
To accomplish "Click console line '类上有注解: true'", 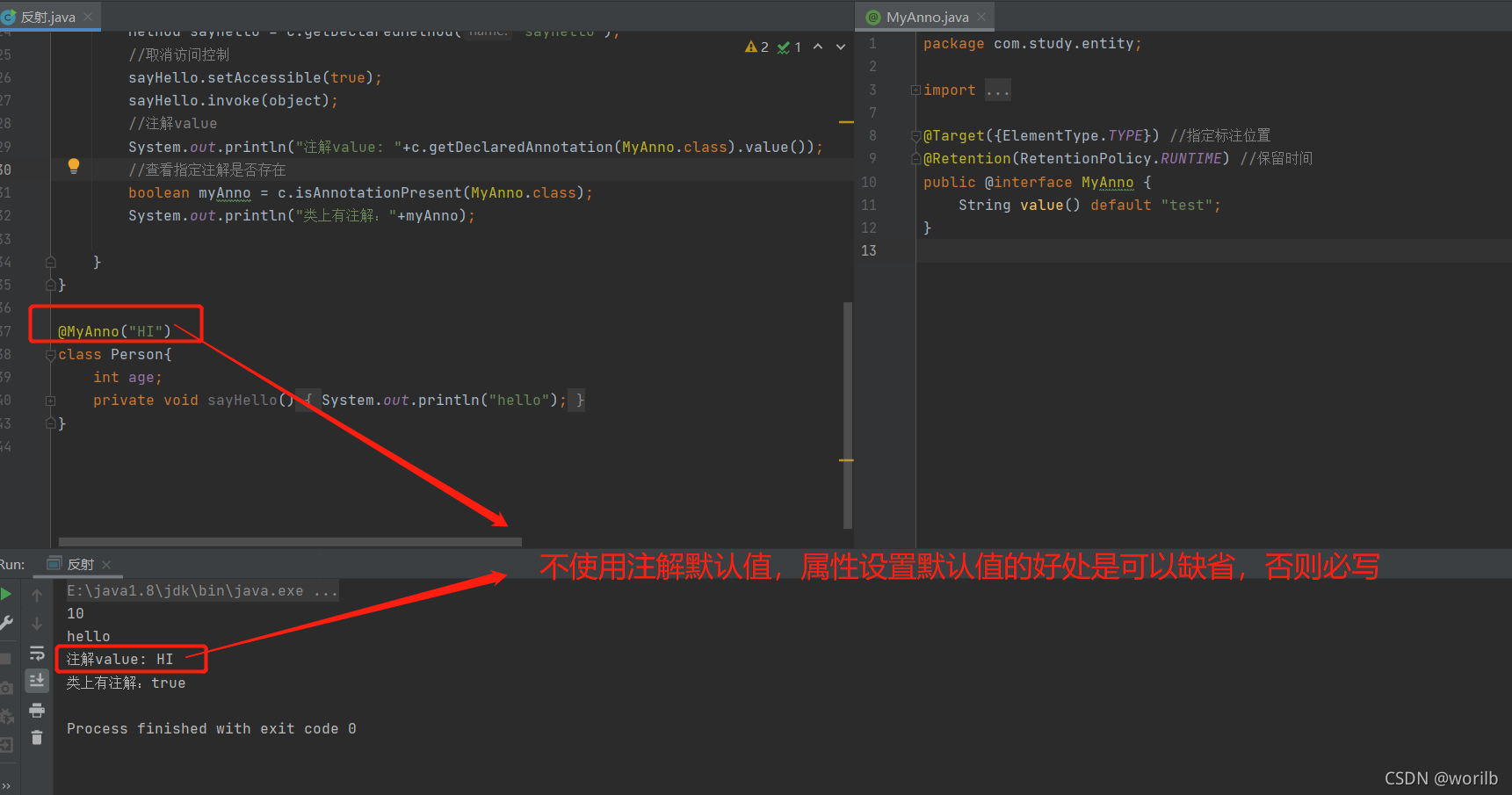I will [126, 683].
